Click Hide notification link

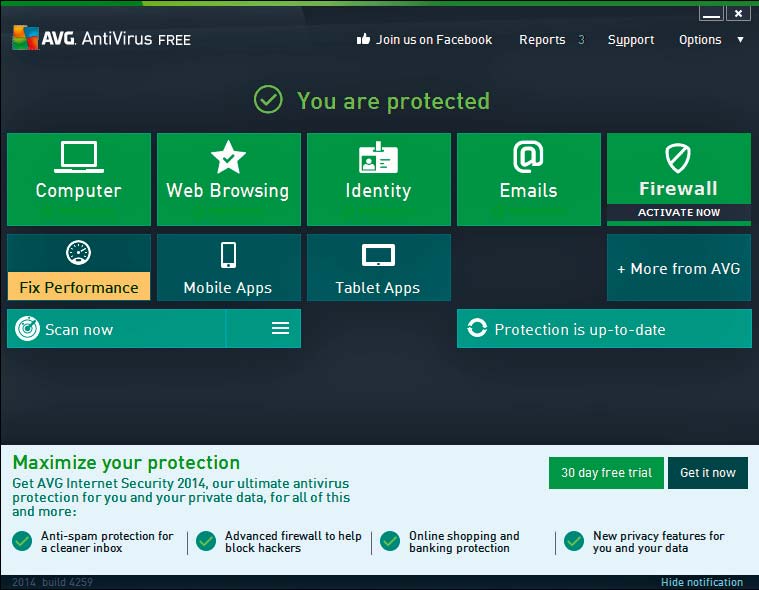702,582
